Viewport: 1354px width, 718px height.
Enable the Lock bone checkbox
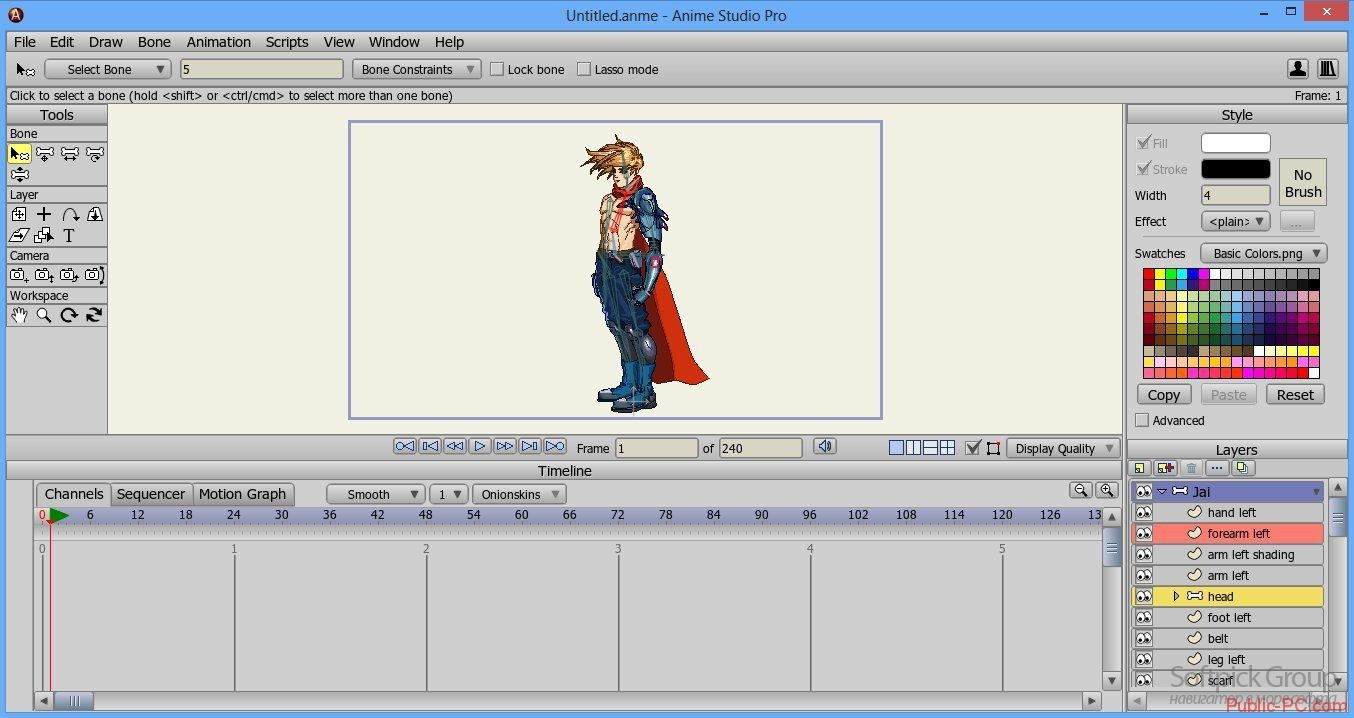(497, 69)
